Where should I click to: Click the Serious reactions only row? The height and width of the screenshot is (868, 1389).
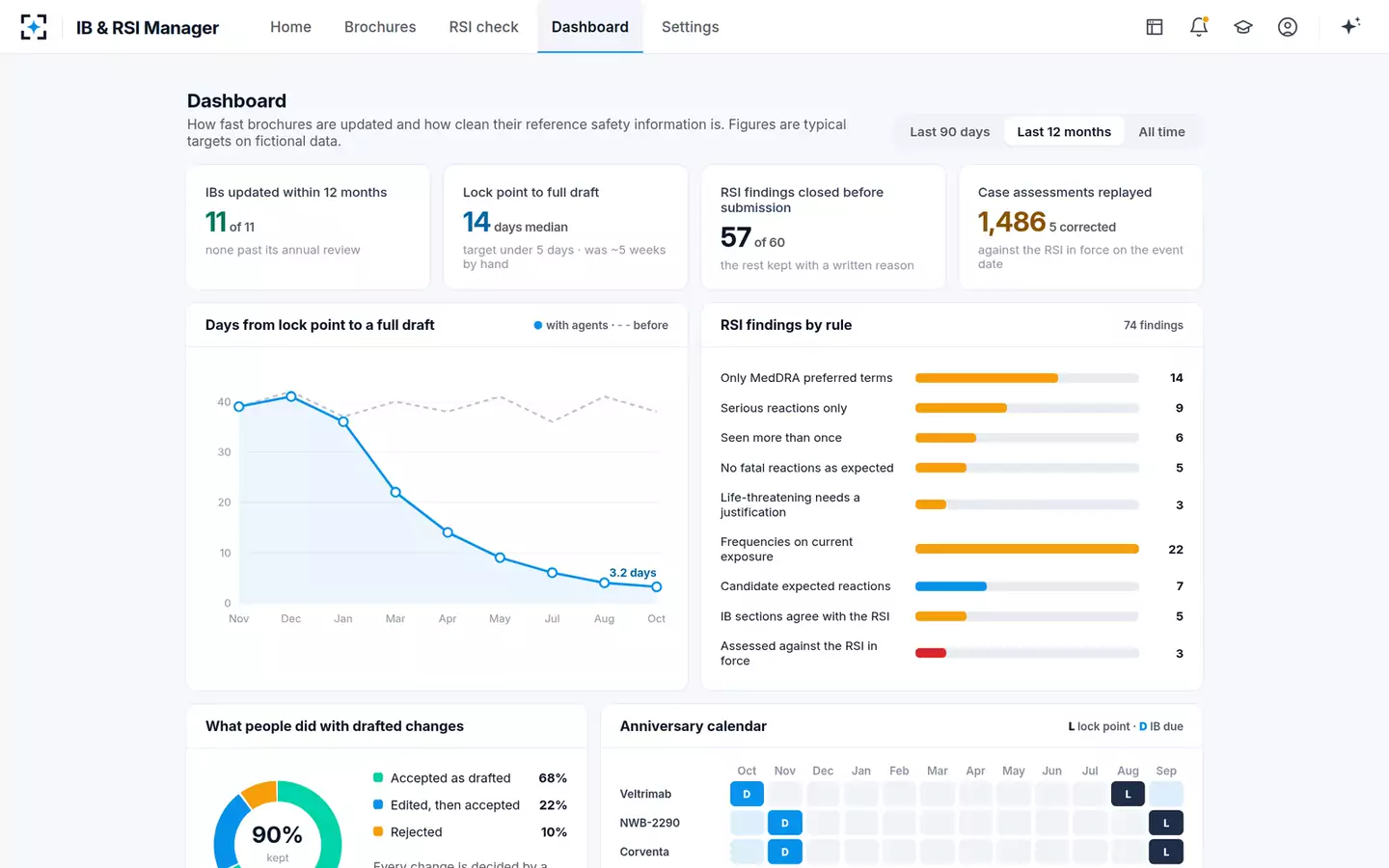coord(952,408)
